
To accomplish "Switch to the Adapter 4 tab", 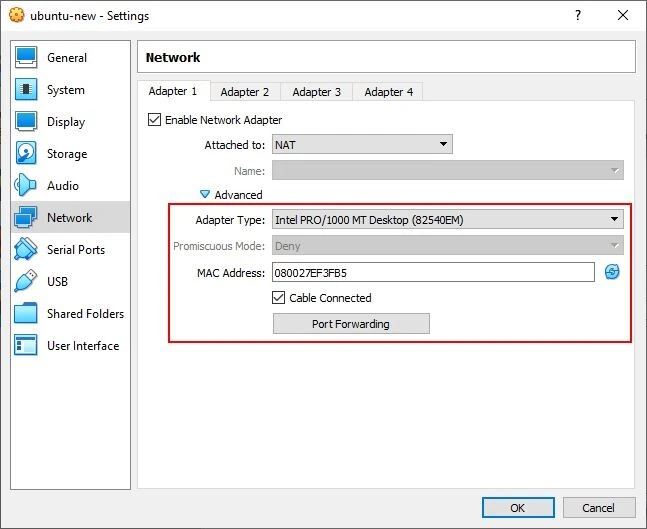I will pos(388,92).
